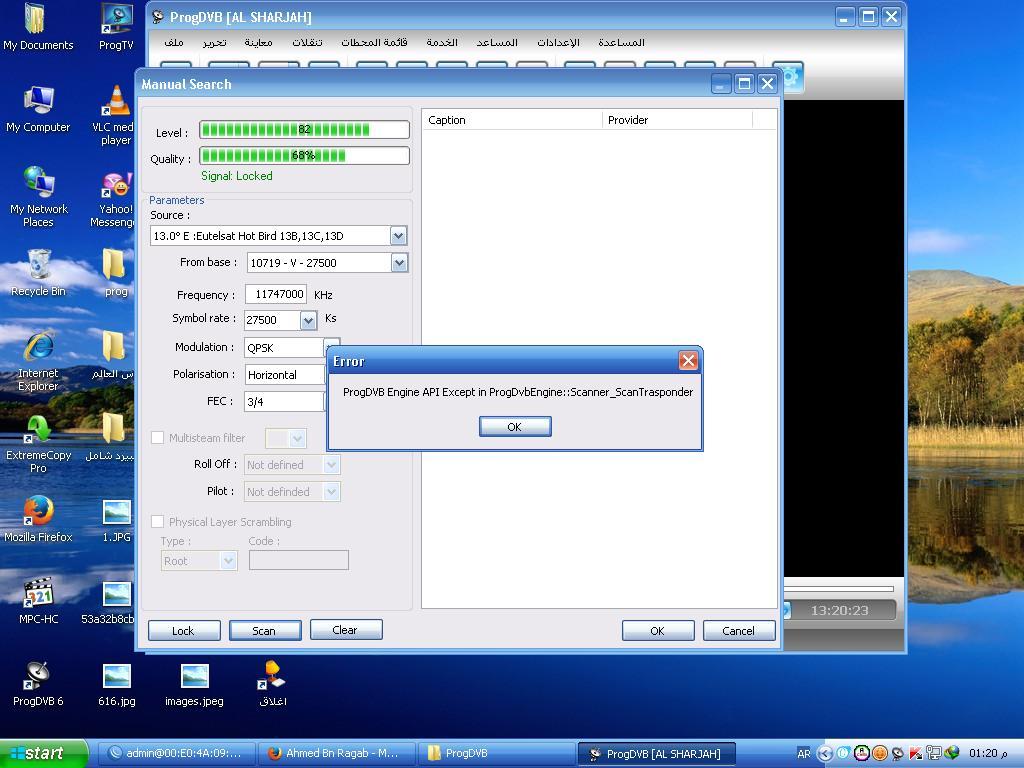Show hidden tray icons with the arrow
Screen dimensions: 1024x768
tap(825, 754)
